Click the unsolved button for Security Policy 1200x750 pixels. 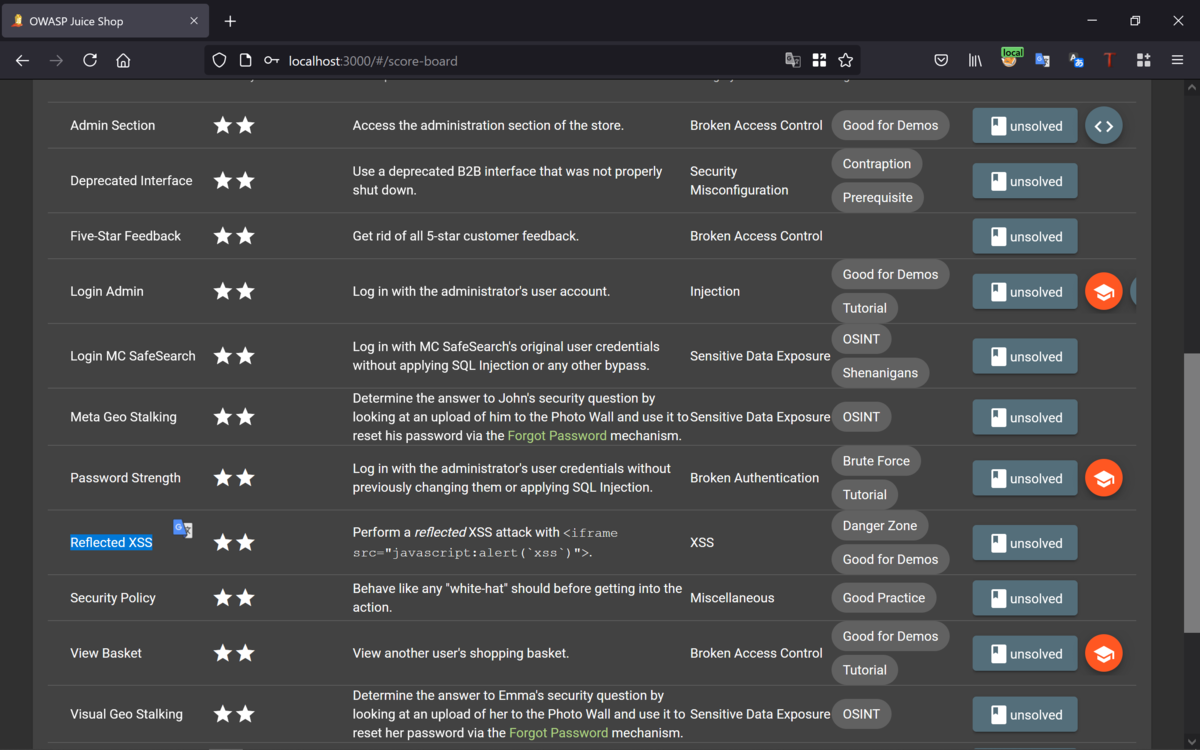coord(1025,598)
